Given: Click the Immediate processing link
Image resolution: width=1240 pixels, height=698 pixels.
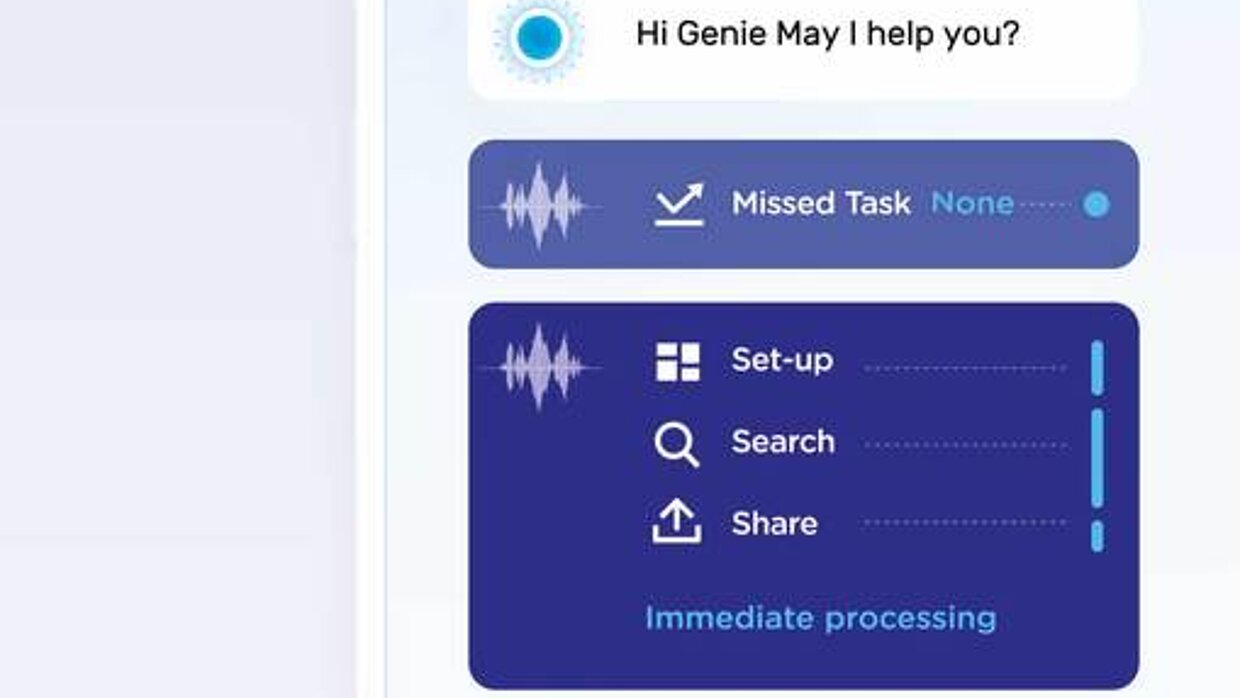Looking at the screenshot, I should click(x=820, y=618).
